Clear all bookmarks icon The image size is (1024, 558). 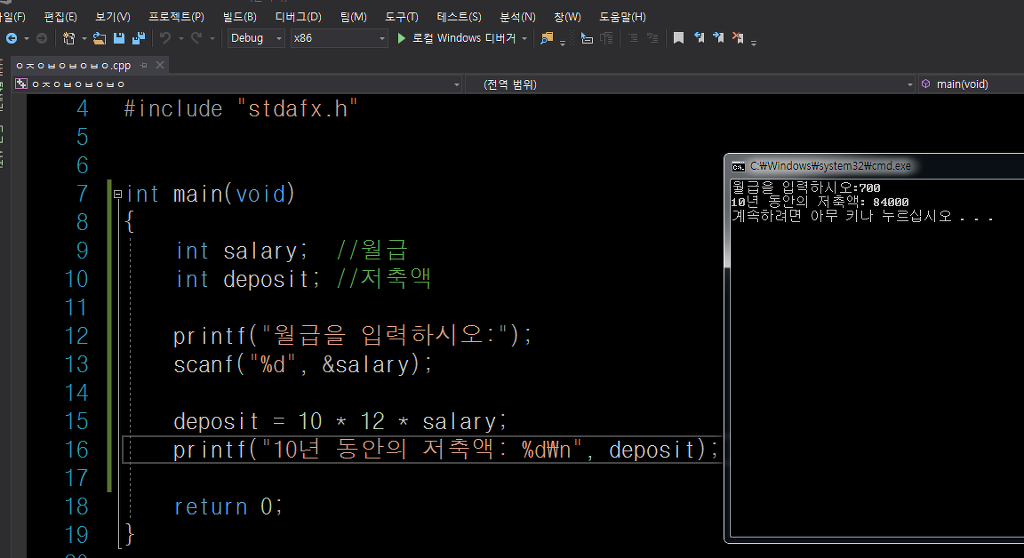click(x=738, y=39)
